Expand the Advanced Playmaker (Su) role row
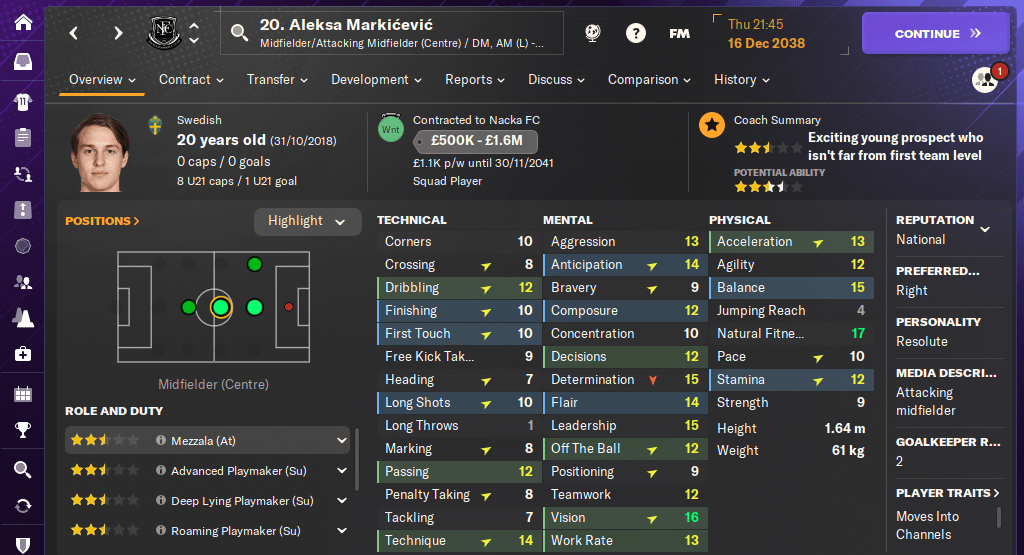This screenshot has height=555, width=1024. (342, 471)
